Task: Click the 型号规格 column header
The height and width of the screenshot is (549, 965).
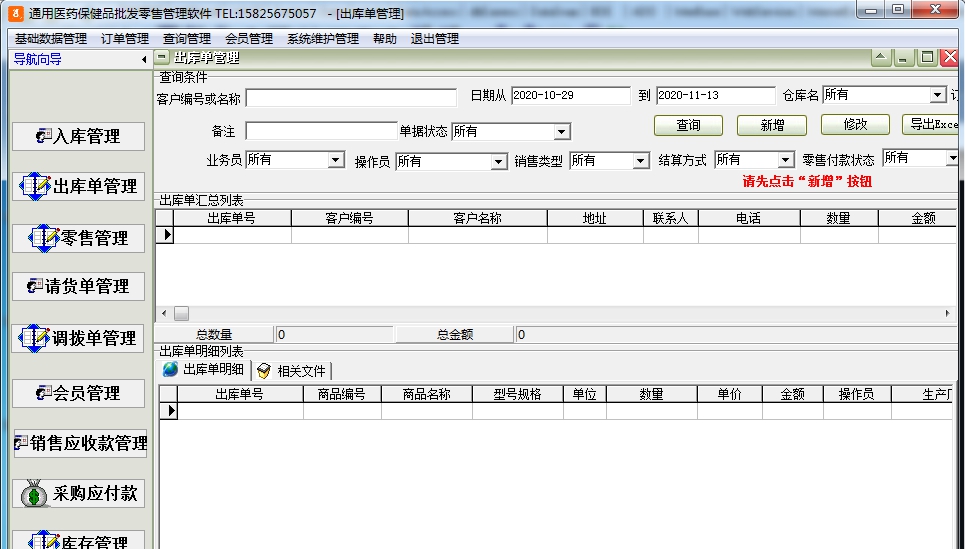Action: pos(518,394)
